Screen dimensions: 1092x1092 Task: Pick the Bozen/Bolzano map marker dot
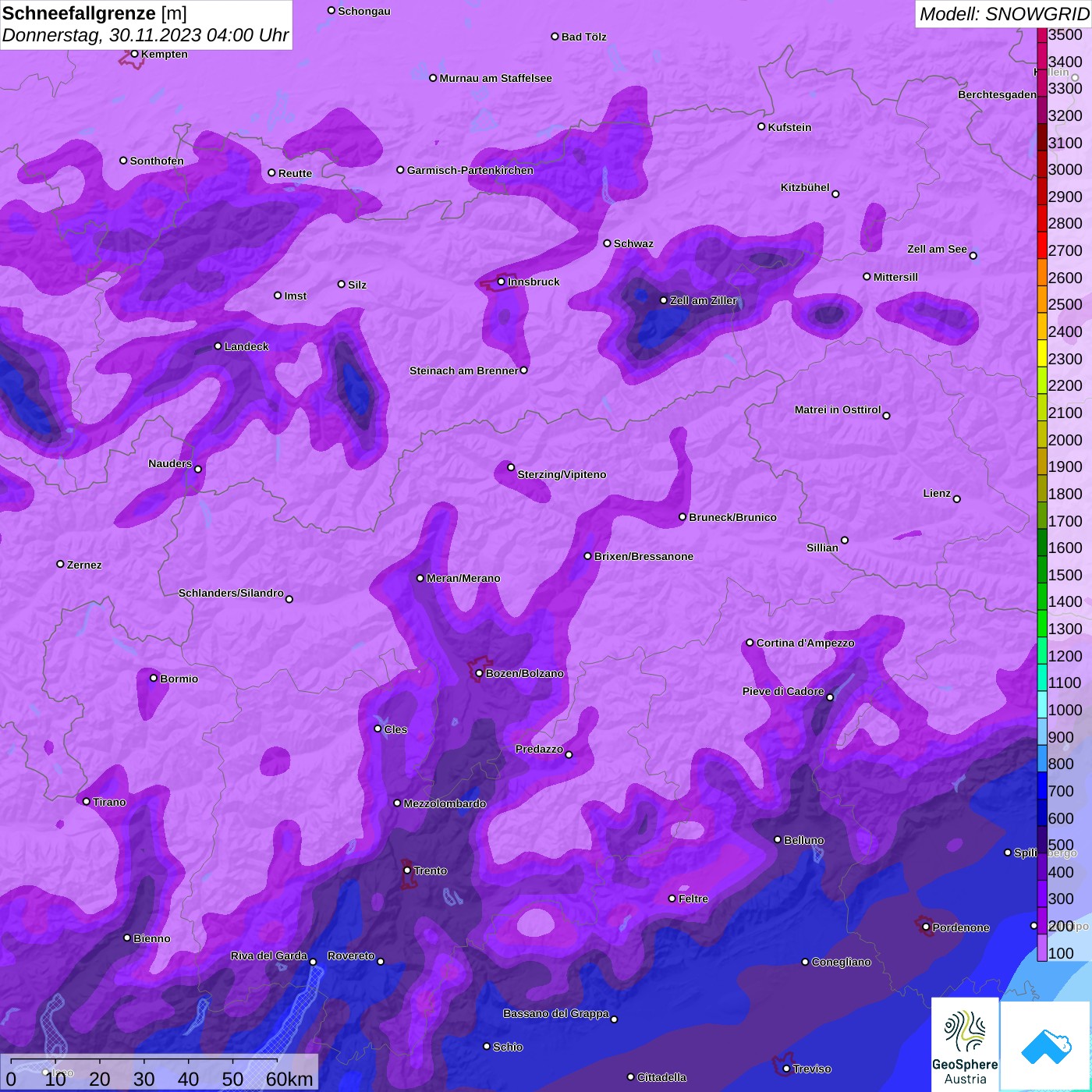pos(479,673)
